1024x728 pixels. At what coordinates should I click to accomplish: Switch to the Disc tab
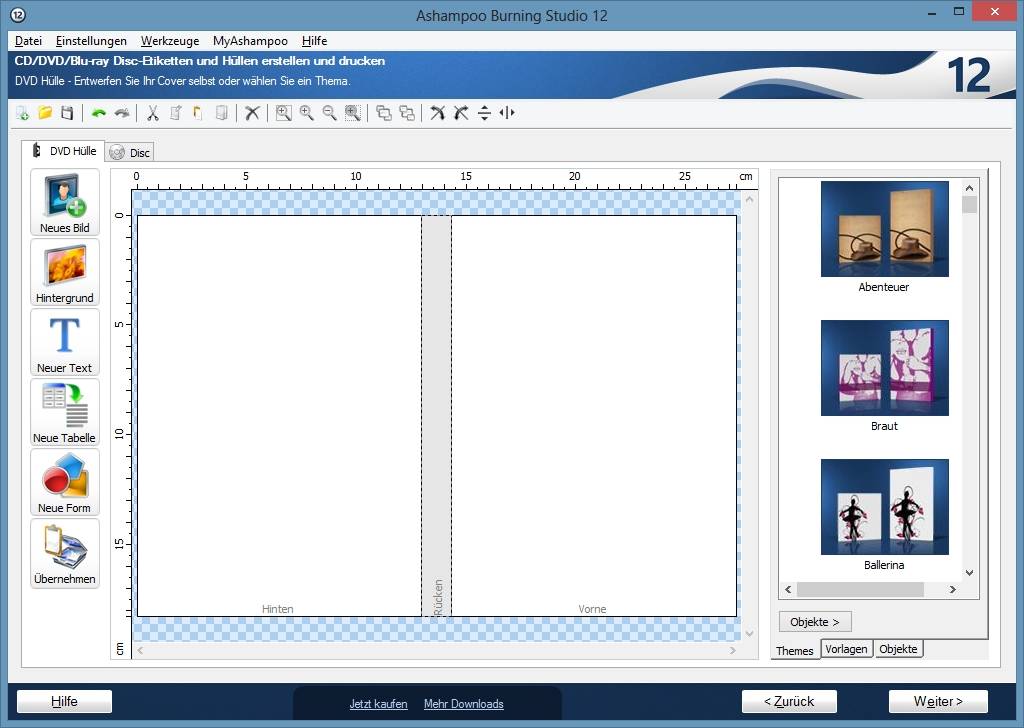(130, 153)
